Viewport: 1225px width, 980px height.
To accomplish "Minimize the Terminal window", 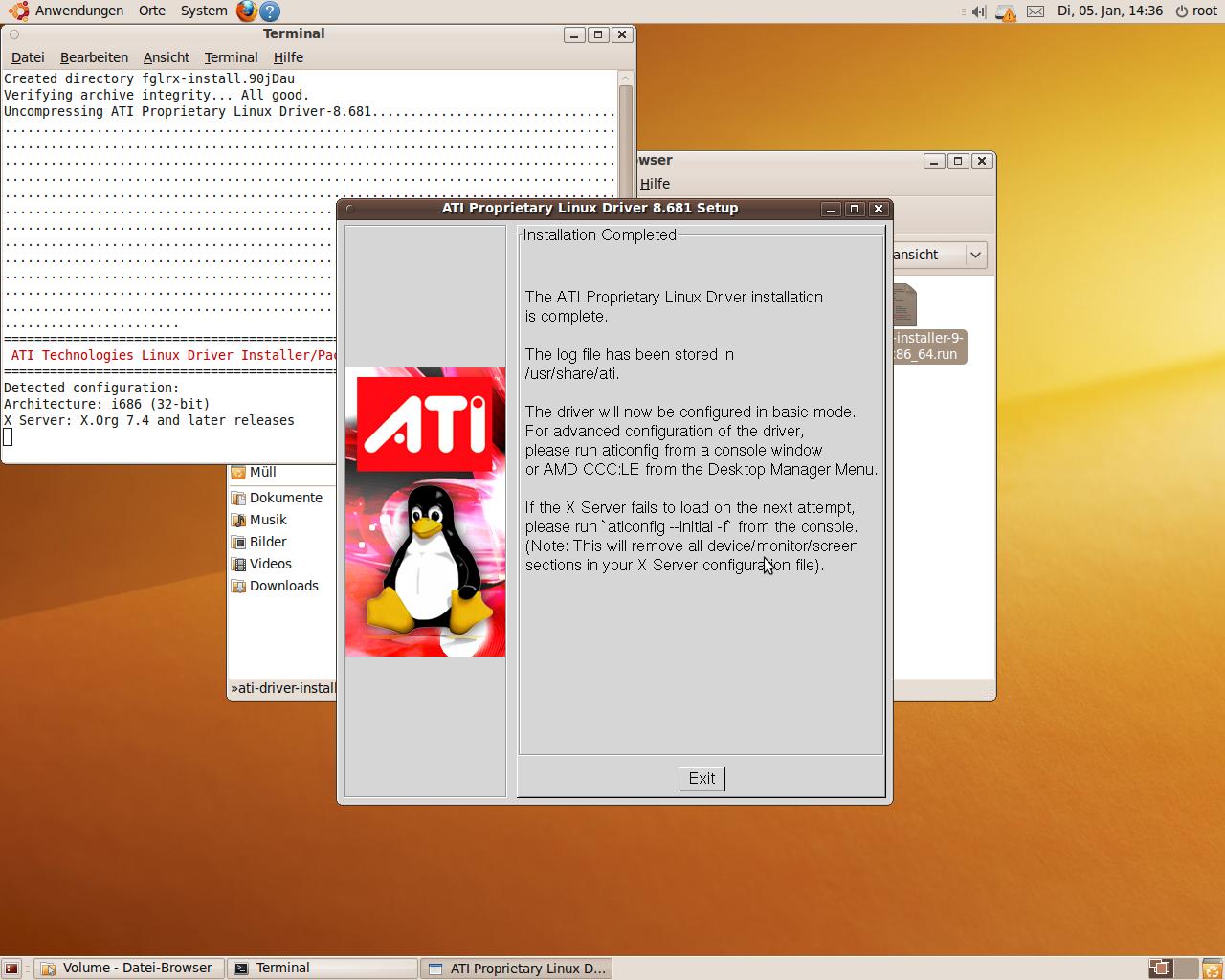I will (574, 34).
